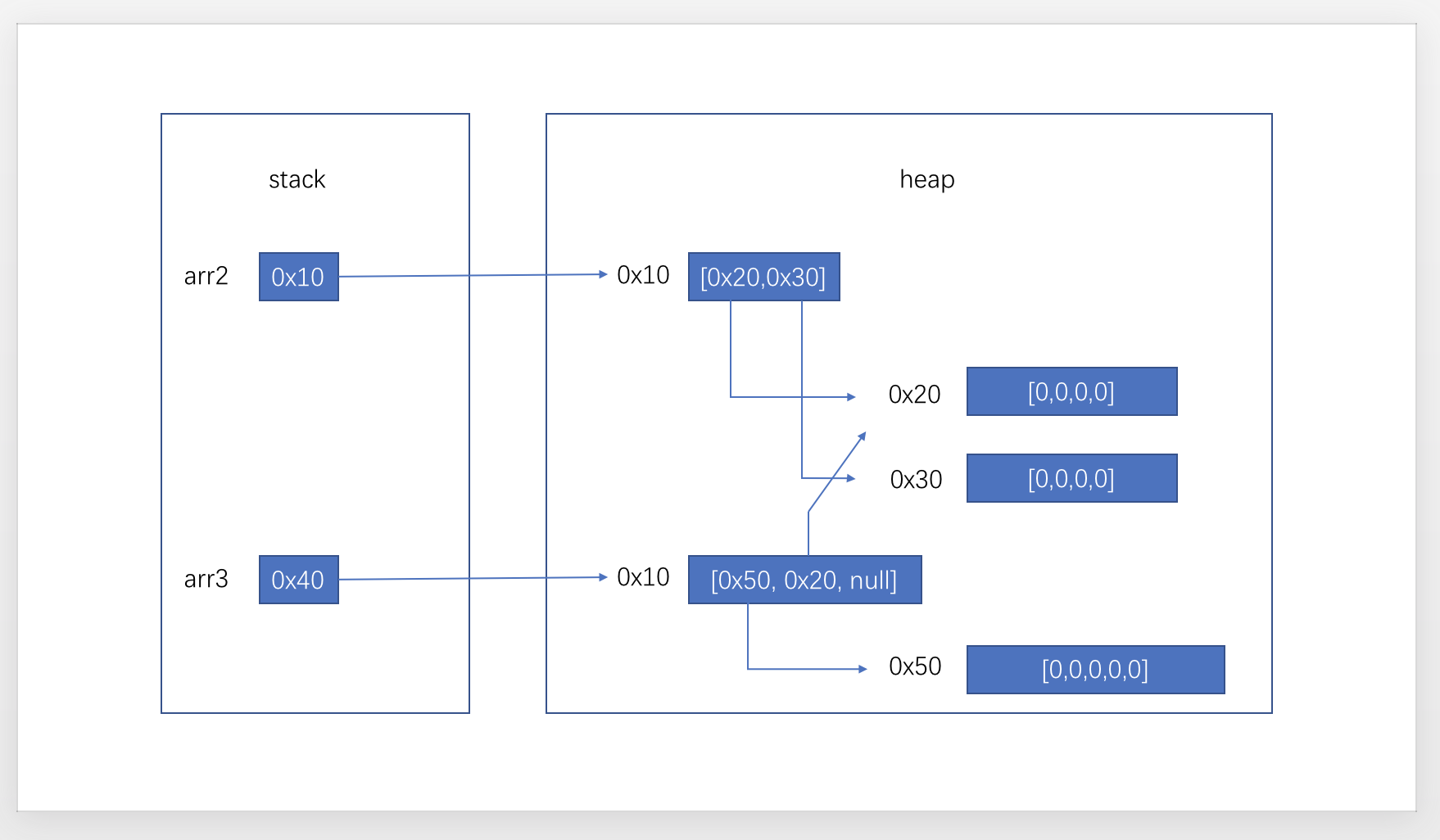Click the [0,0,0,0] box beside 0x30
The height and width of the screenshot is (840, 1440).
click(x=1071, y=478)
